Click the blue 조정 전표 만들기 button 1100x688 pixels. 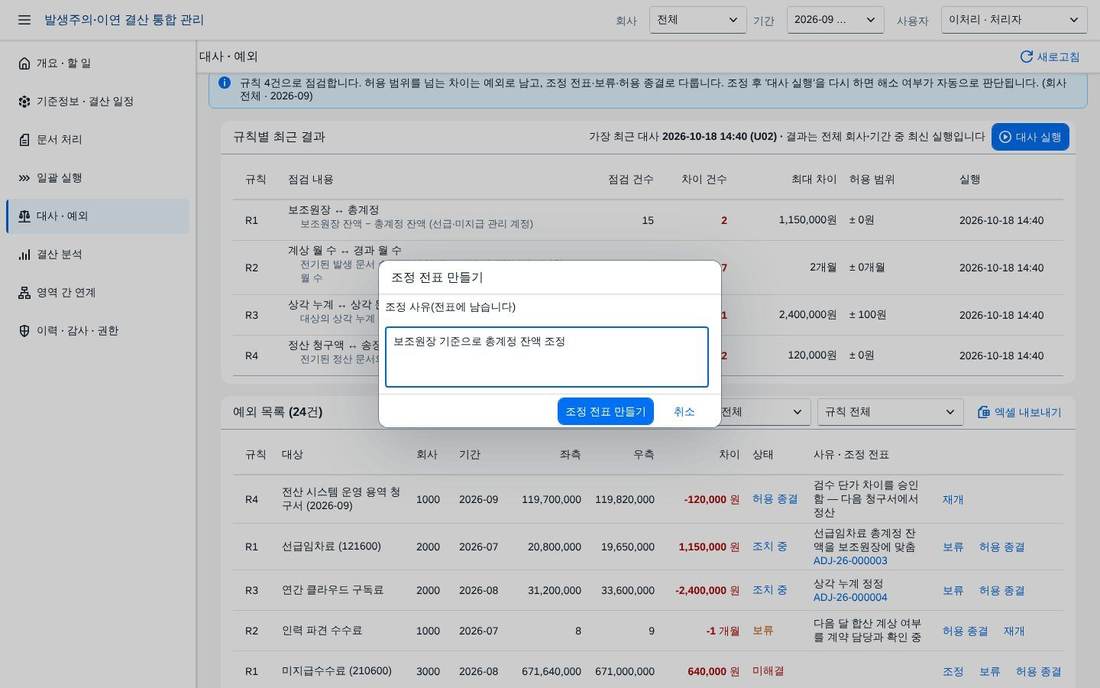coord(605,412)
